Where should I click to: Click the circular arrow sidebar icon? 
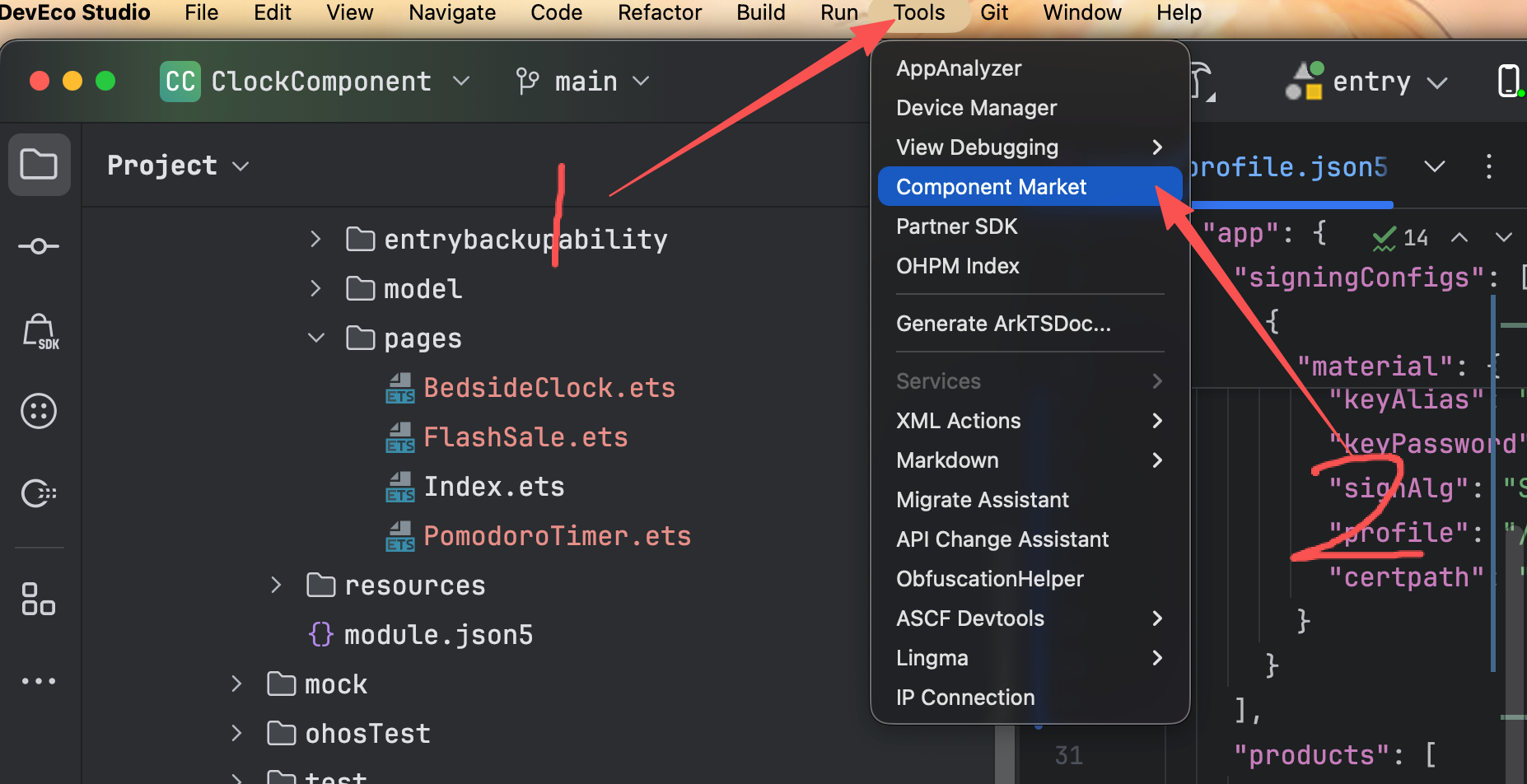[x=39, y=493]
